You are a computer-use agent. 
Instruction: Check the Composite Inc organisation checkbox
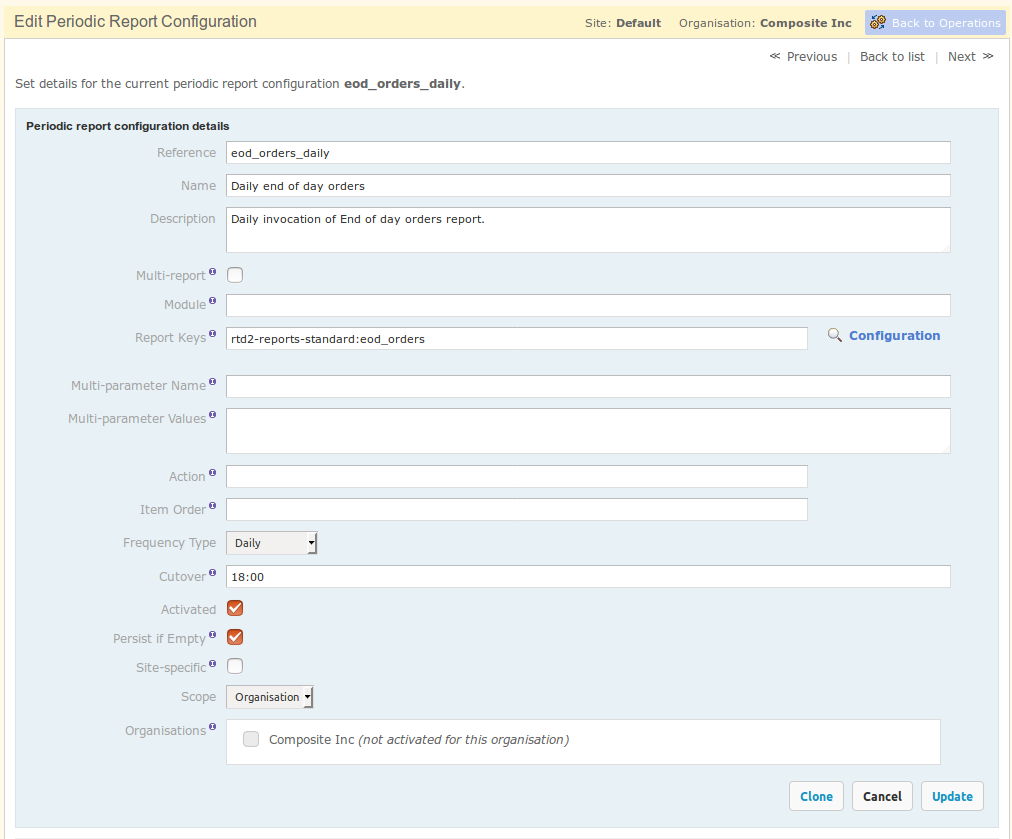[x=251, y=739]
